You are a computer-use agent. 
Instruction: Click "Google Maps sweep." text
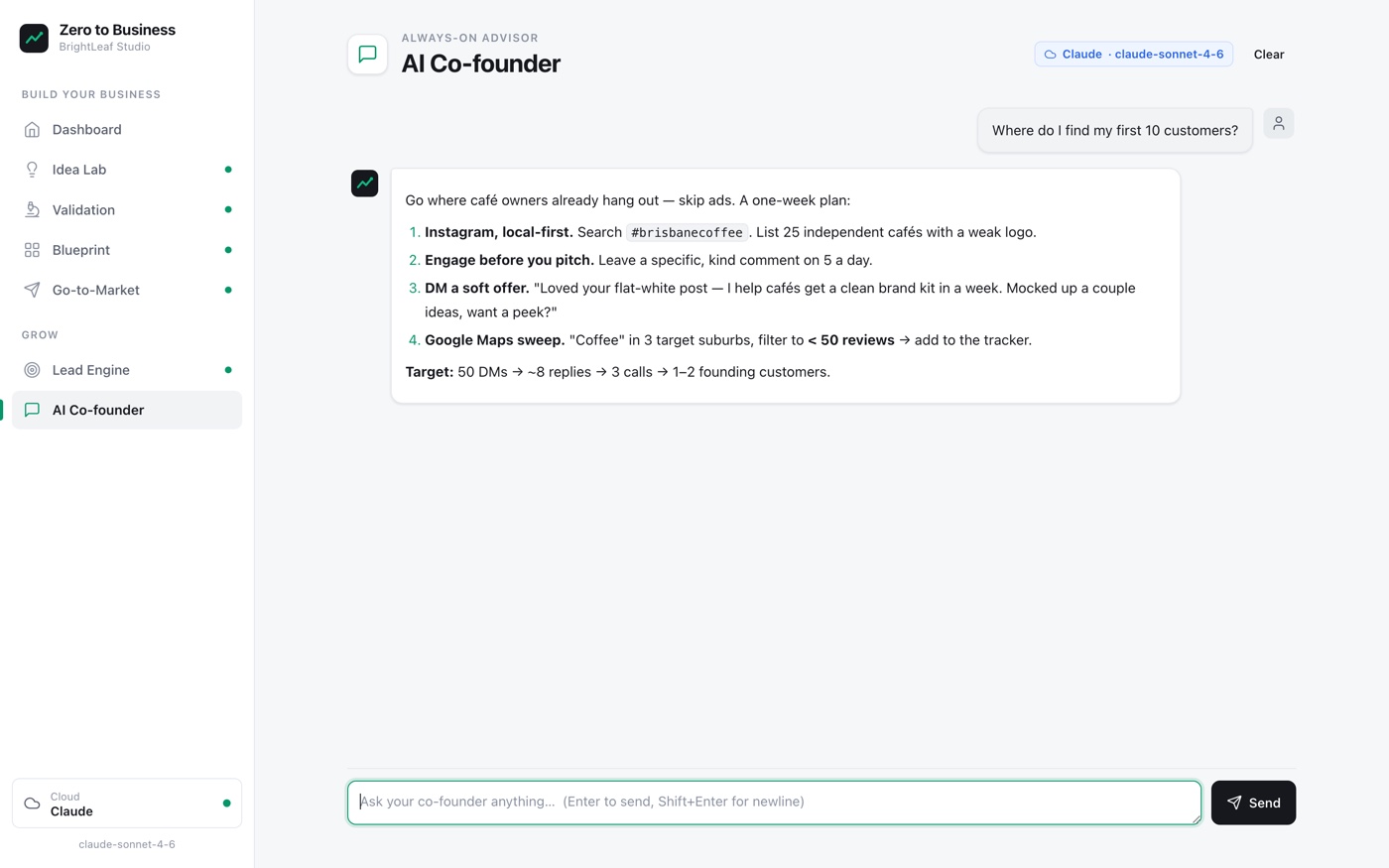[495, 339]
